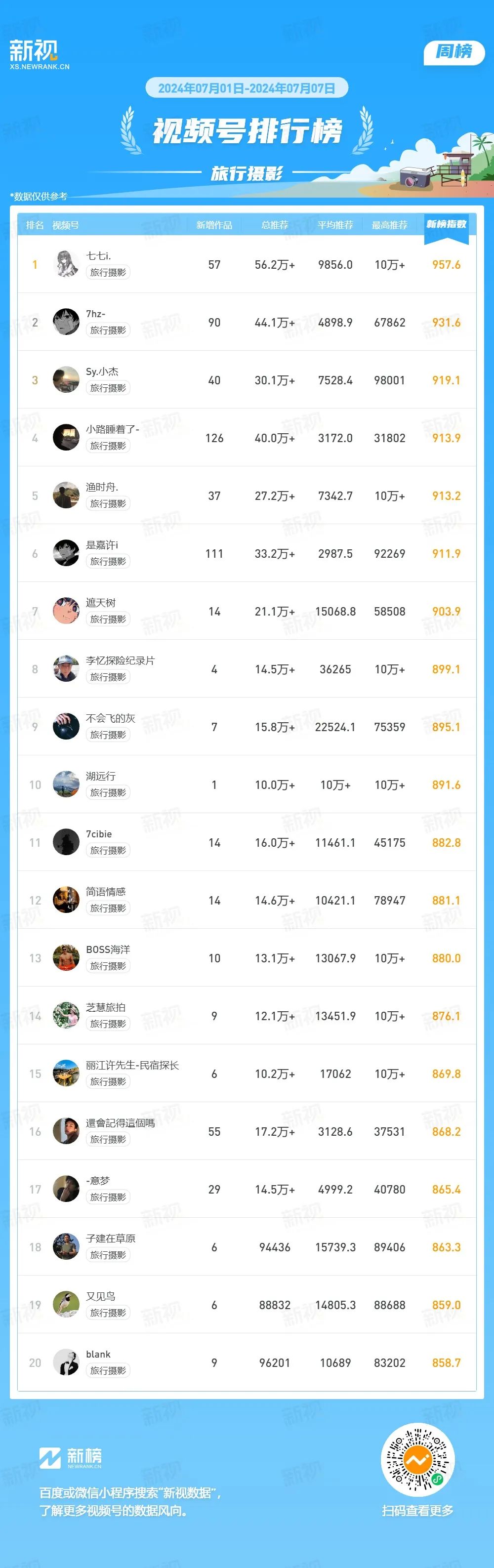
Task: Click the avatar of Sy.小杰
Action: click(66, 380)
